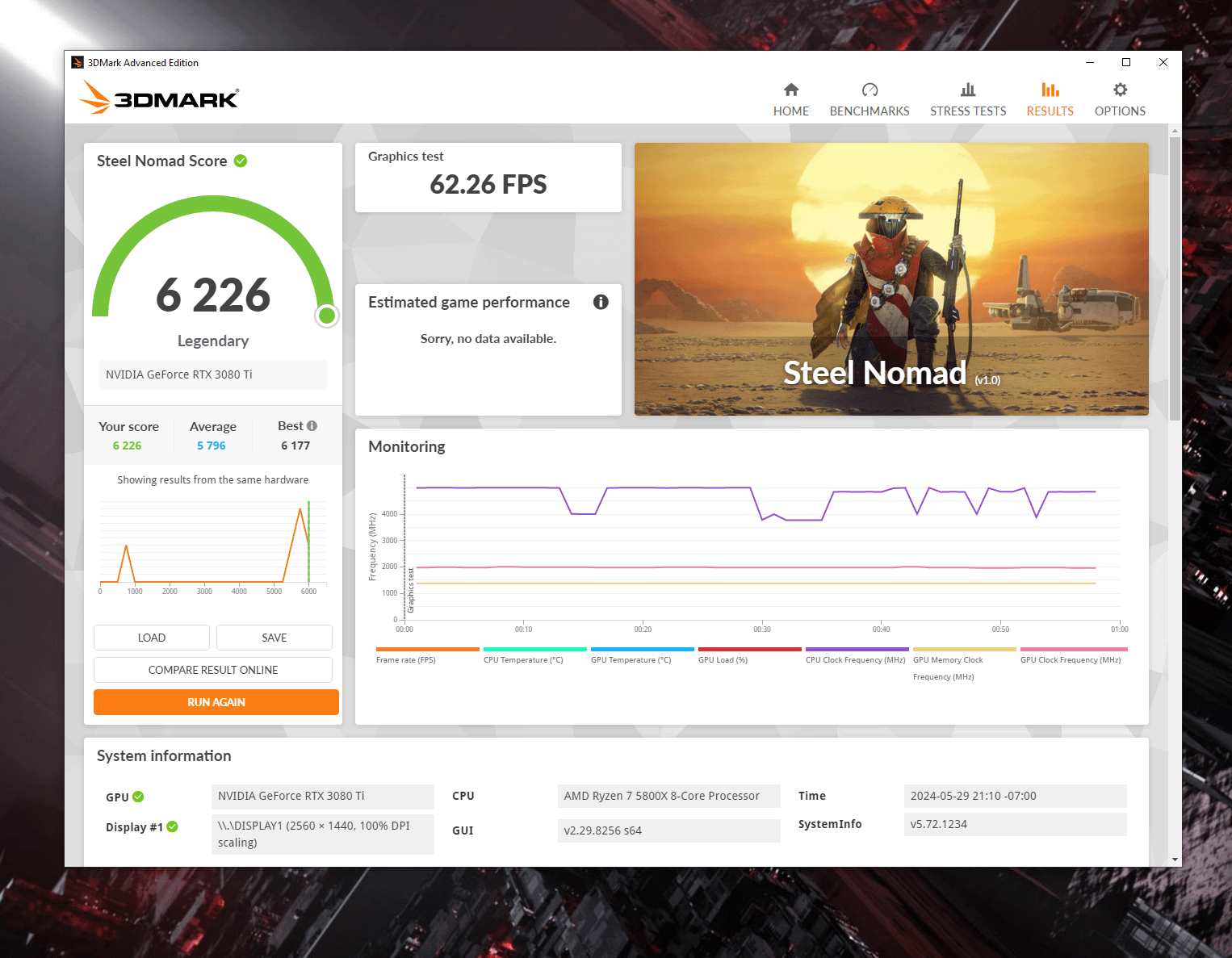The image size is (1232, 958).
Task: Click the info icon next to Best
Action: pyautogui.click(x=312, y=425)
